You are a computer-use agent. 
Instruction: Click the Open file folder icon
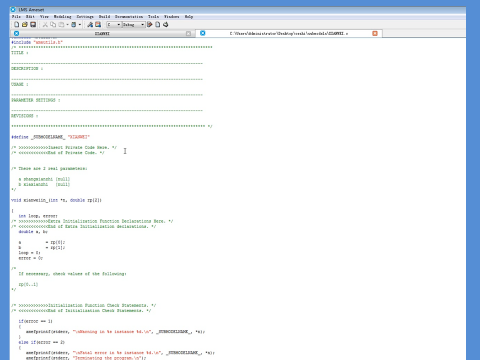[25, 25]
